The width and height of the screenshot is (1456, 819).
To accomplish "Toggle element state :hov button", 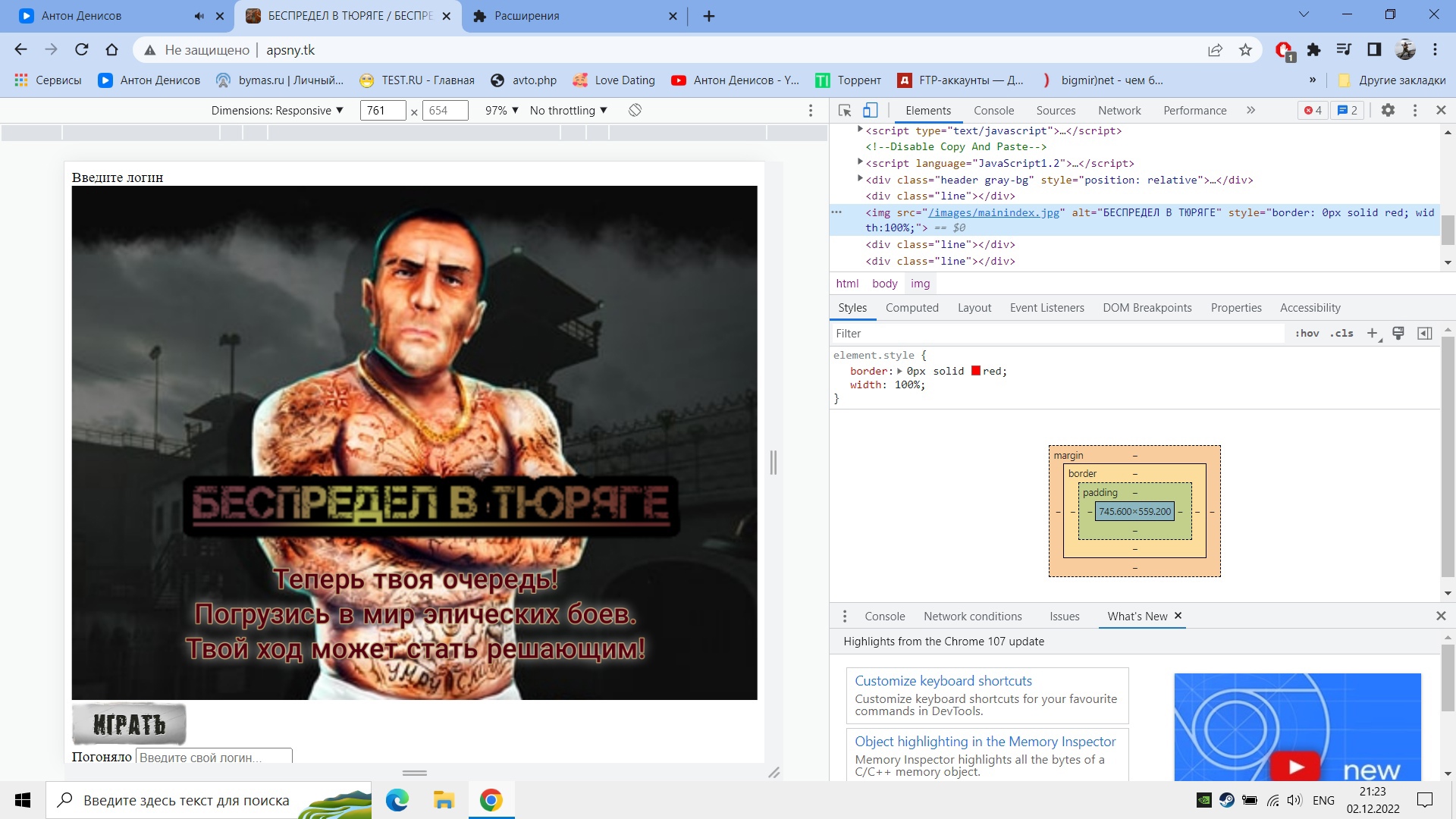I will click(1307, 333).
